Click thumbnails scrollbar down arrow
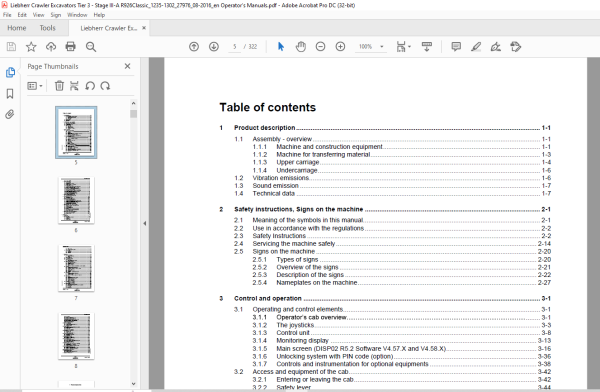This screenshot has width=600, height=392. [x=133, y=384]
